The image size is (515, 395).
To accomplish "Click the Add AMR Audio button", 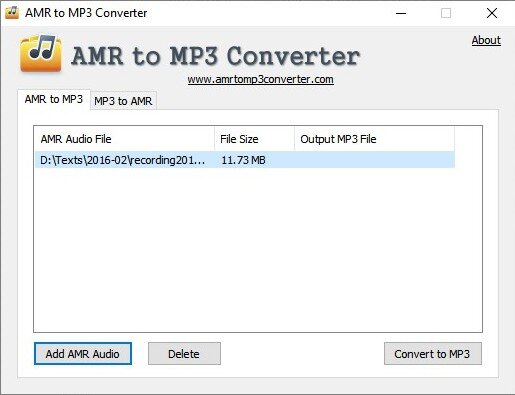I will pos(83,354).
